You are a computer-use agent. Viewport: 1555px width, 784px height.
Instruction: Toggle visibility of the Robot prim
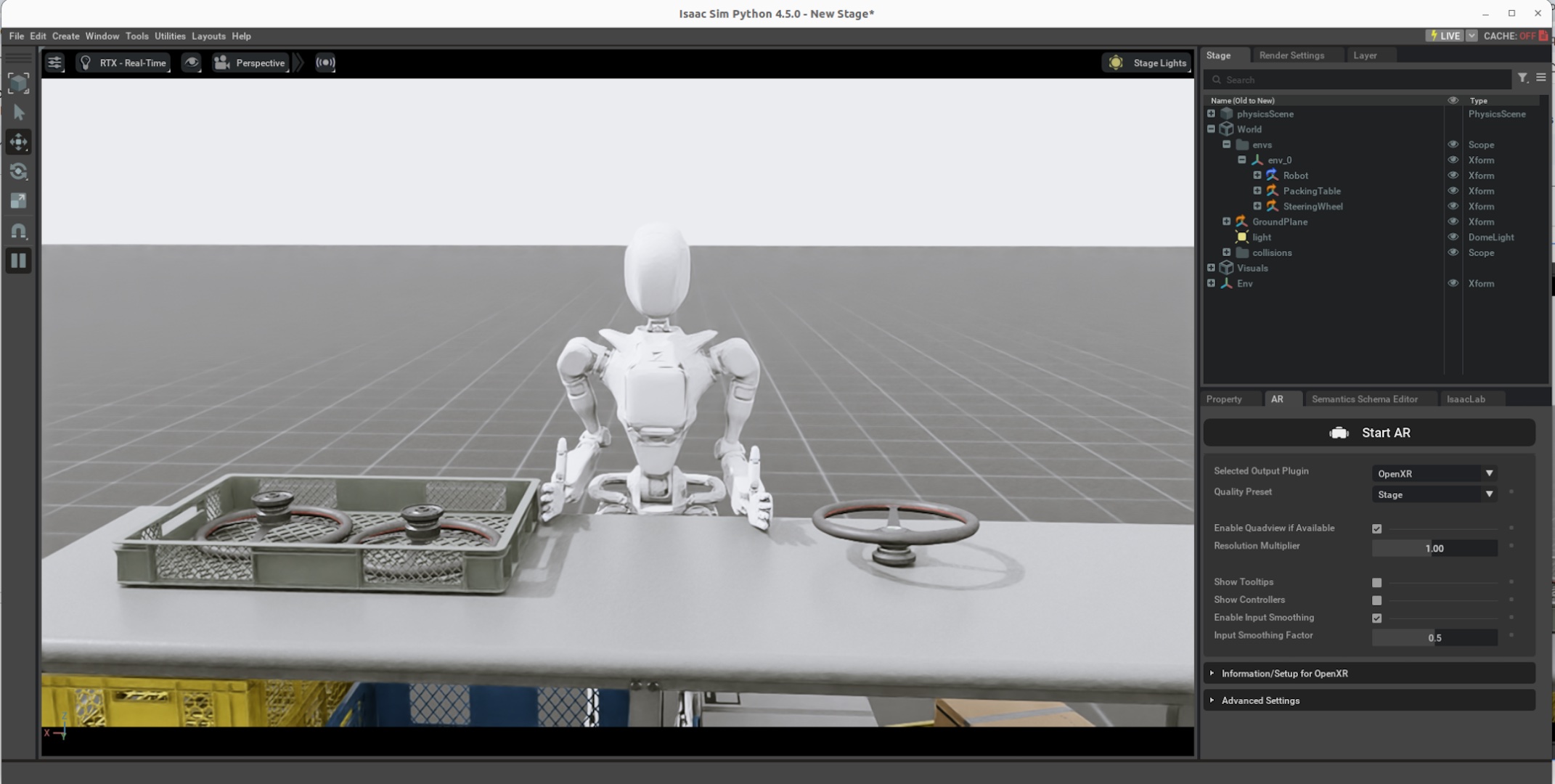point(1453,176)
